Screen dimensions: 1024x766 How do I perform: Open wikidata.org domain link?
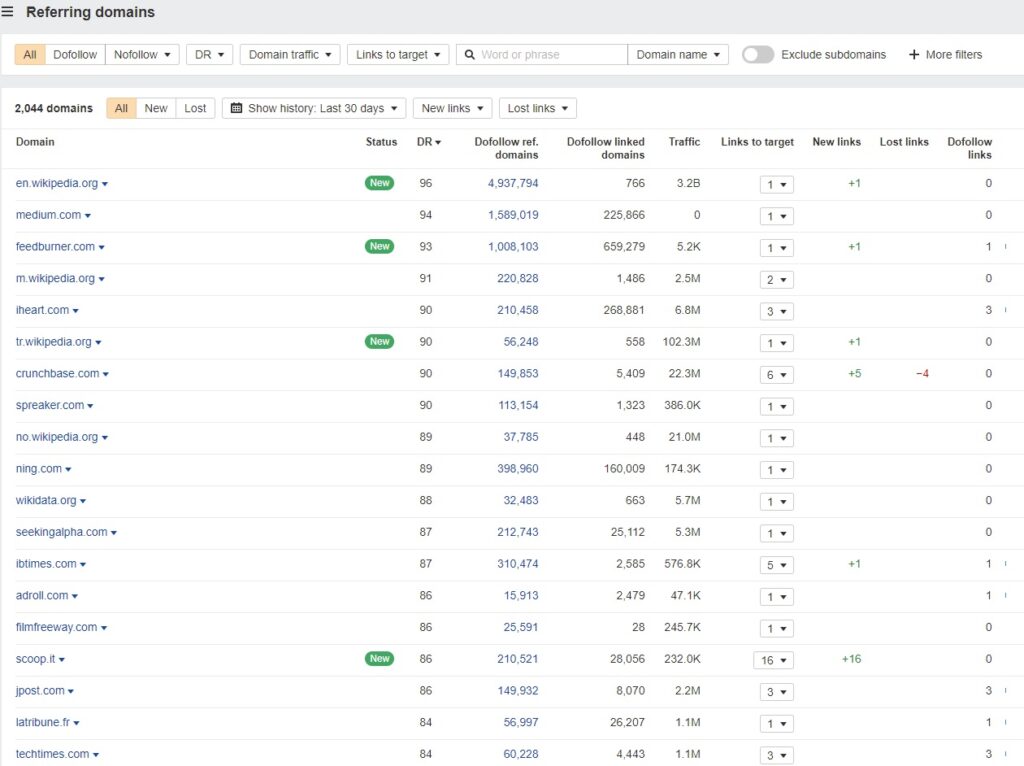point(46,500)
